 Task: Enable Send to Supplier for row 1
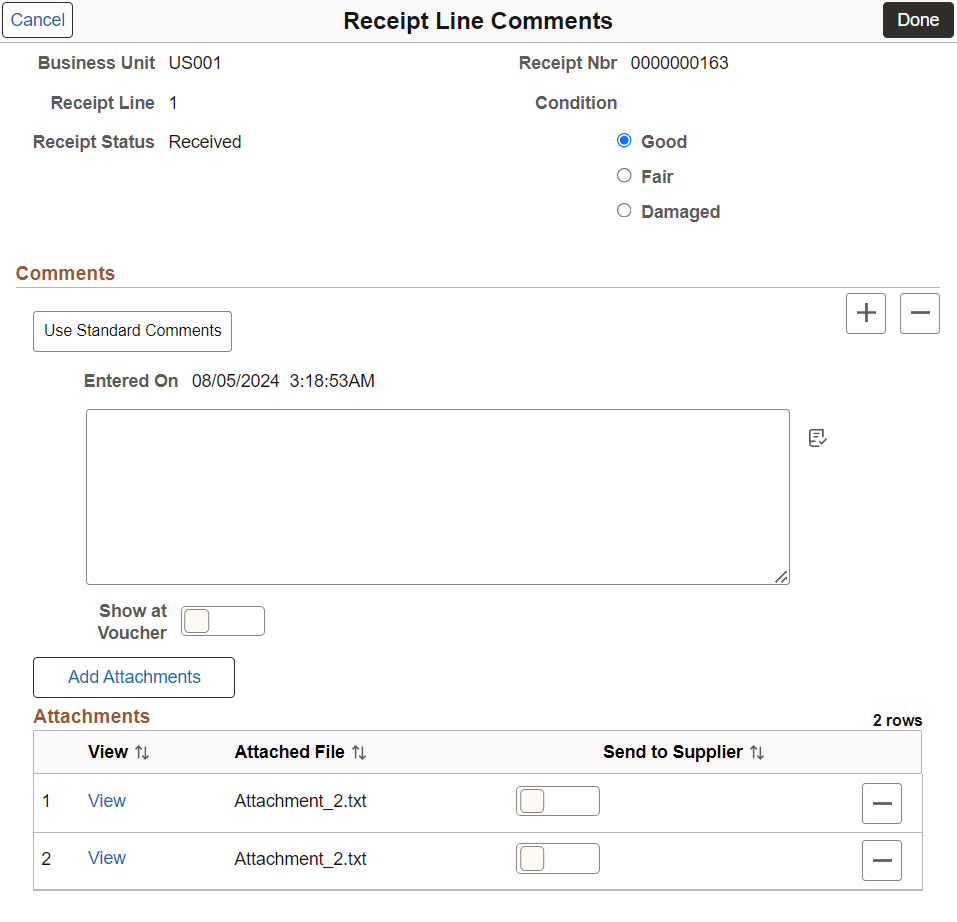[558, 801]
